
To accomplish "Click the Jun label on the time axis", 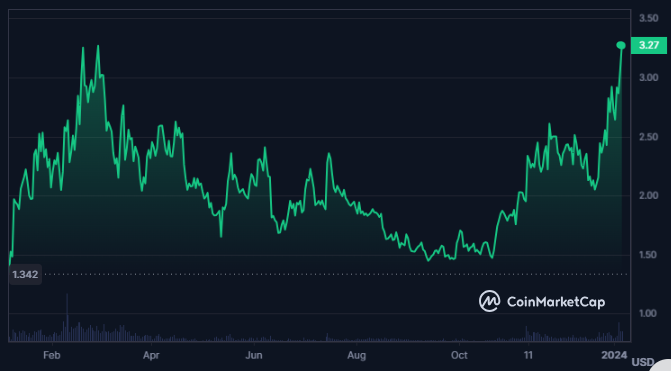I will click(x=254, y=356).
